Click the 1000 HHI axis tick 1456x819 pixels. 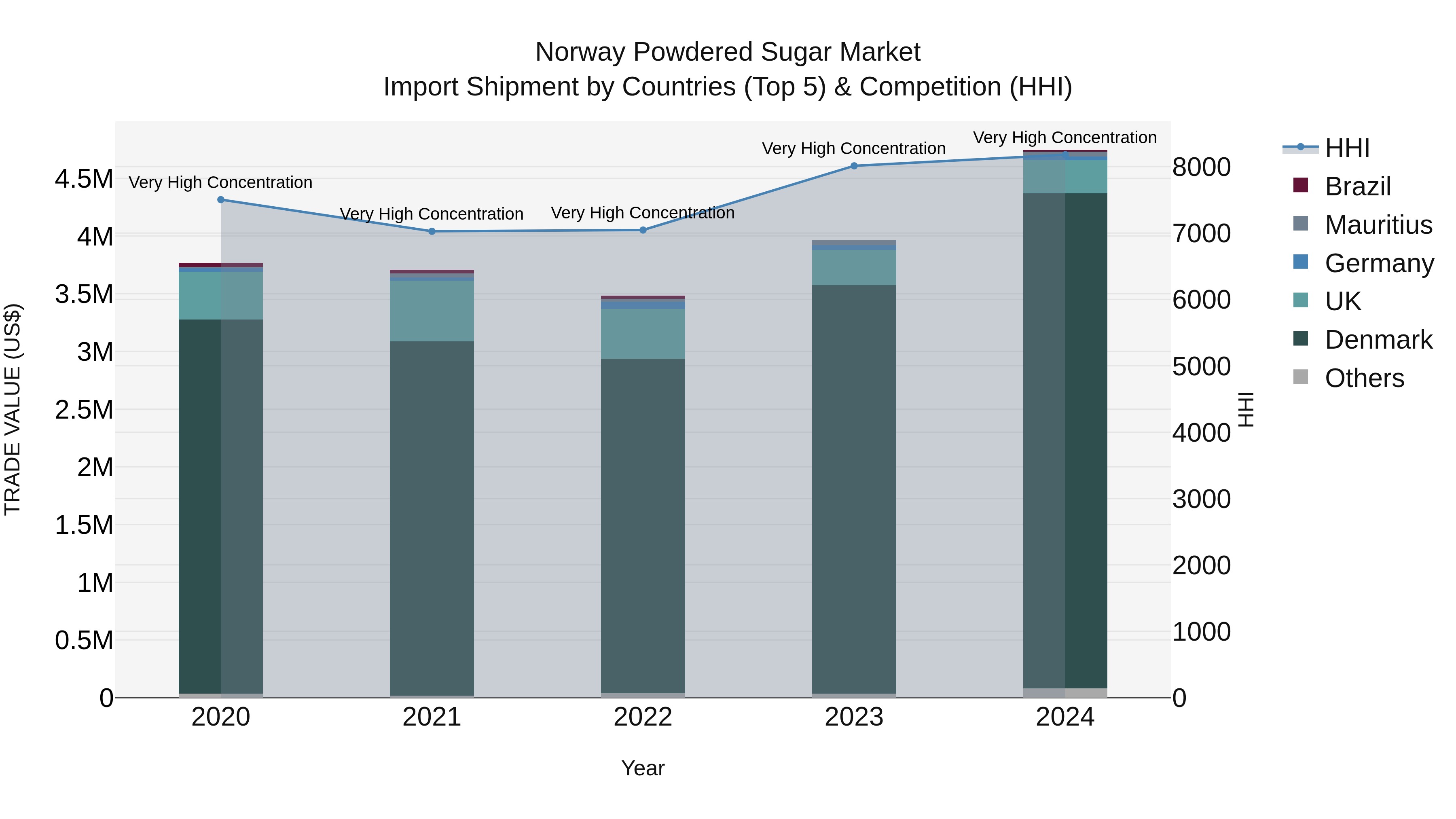(x=1202, y=632)
